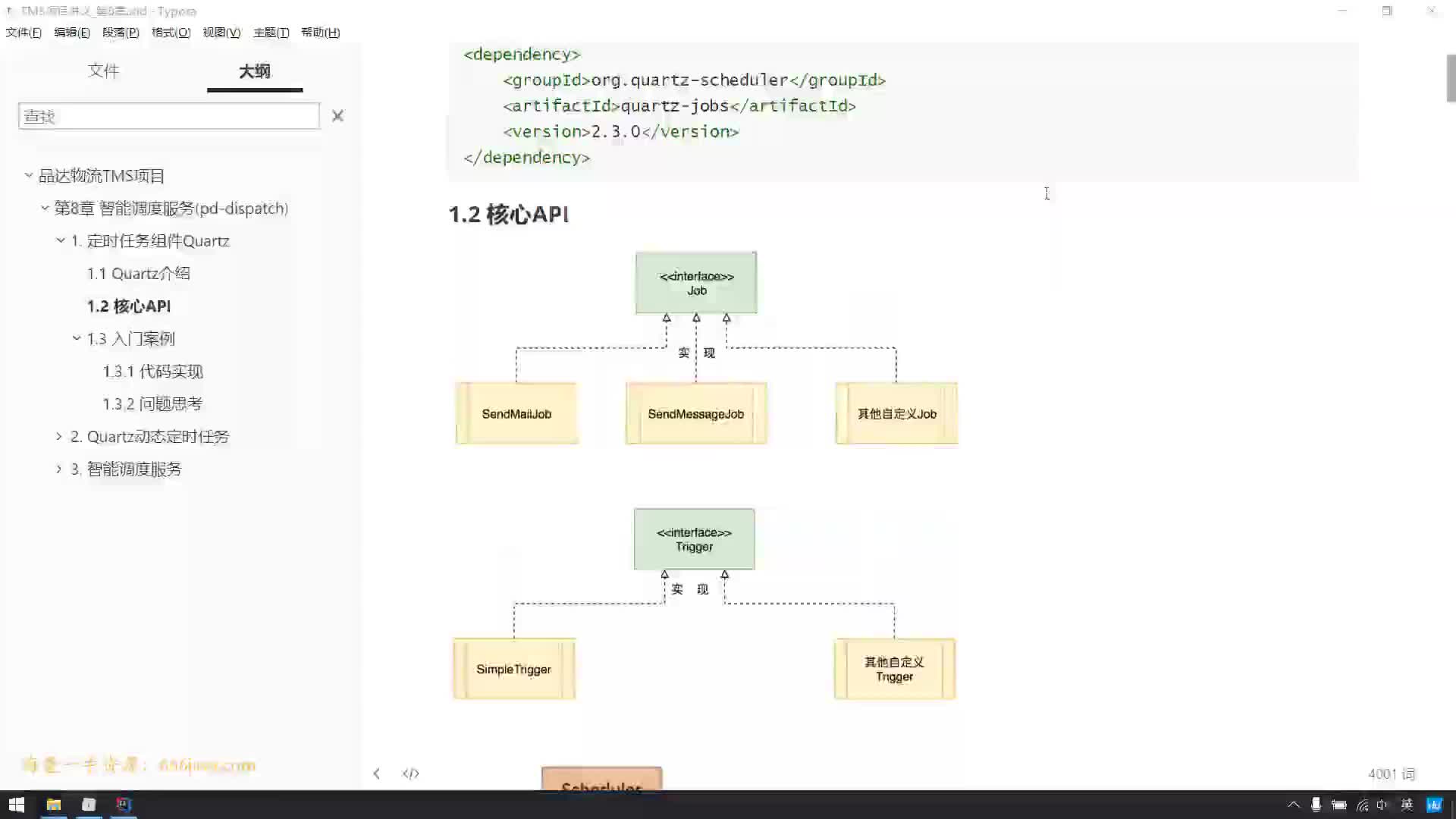Click the groupId line in code block
Image resolution: width=1456 pixels, height=819 pixels.
click(694, 80)
